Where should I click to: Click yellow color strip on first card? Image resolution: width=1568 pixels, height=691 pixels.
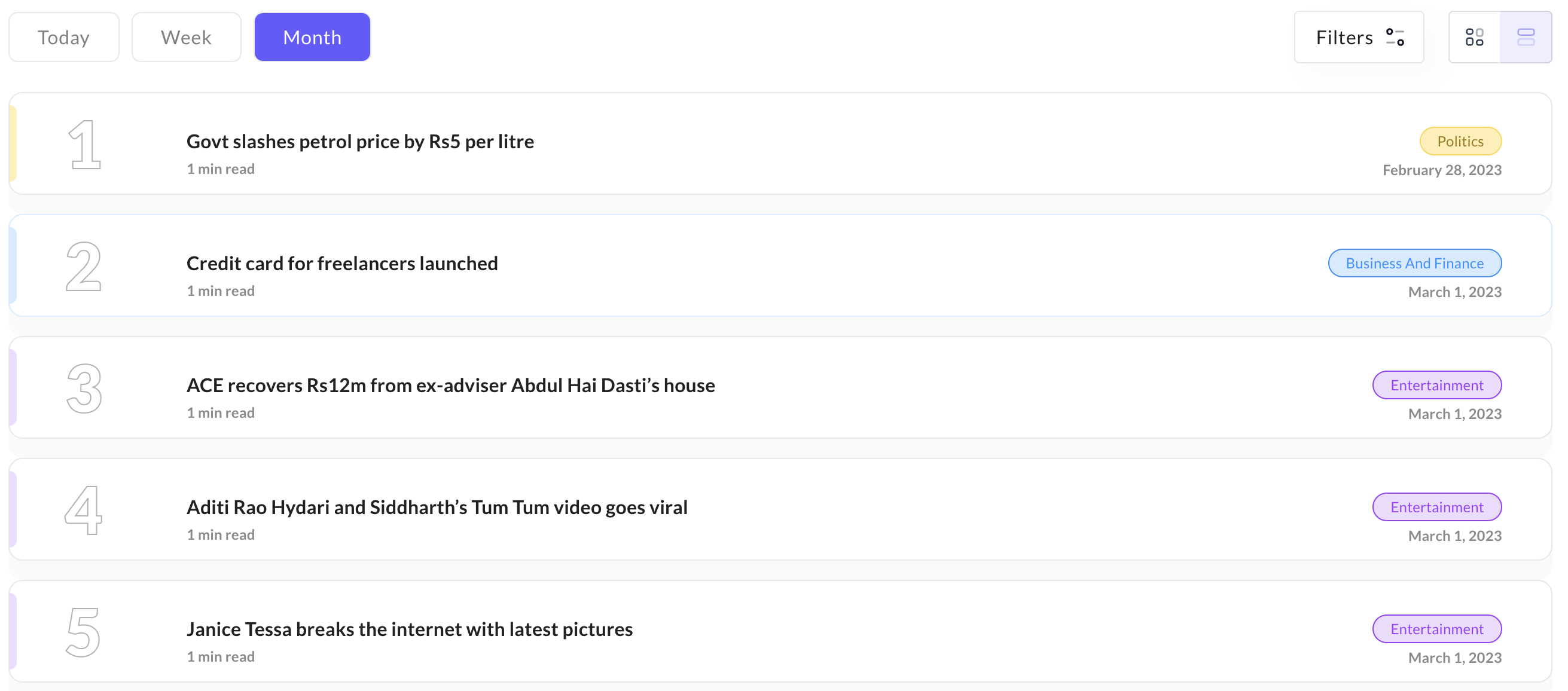click(x=13, y=144)
